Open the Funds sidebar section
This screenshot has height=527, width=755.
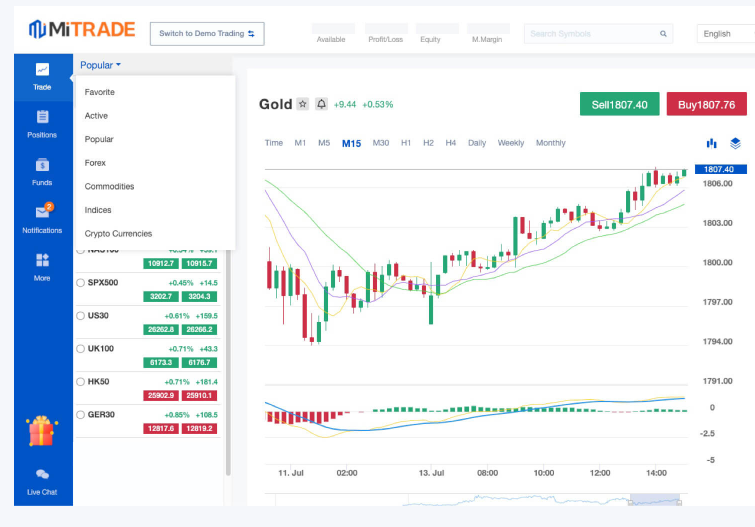tap(42, 171)
